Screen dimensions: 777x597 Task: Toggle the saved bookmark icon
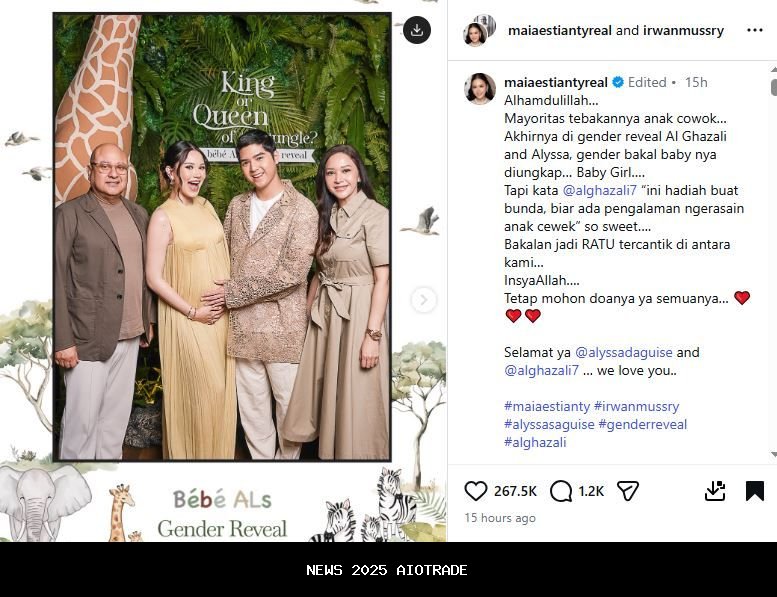(x=755, y=491)
